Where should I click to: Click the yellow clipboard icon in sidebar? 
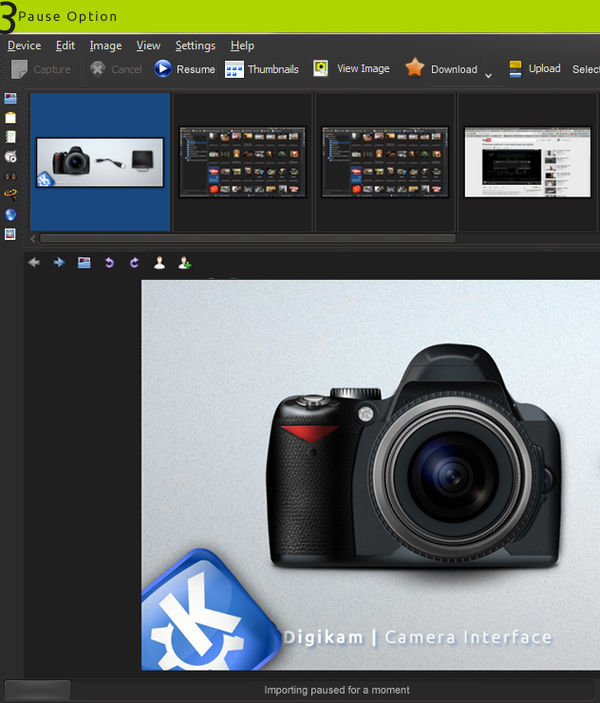point(10,118)
